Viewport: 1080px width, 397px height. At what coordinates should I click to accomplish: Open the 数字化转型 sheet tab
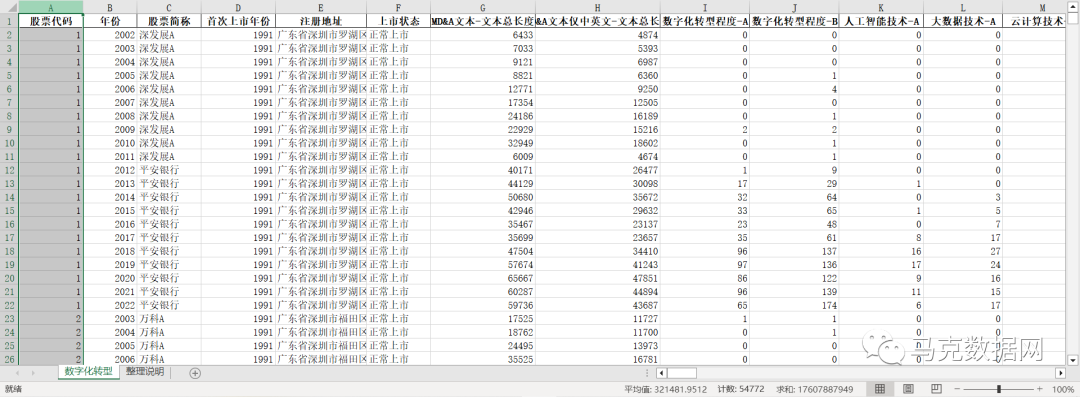click(89, 372)
